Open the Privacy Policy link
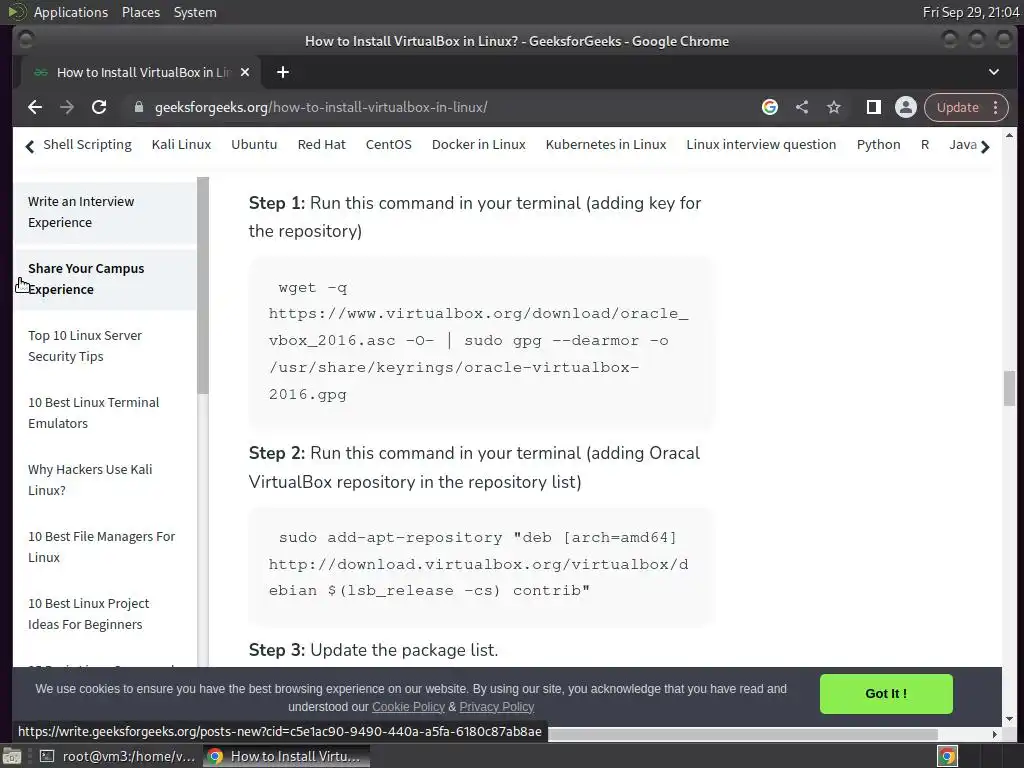This screenshot has width=1024, height=768. pyautogui.click(x=496, y=707)
